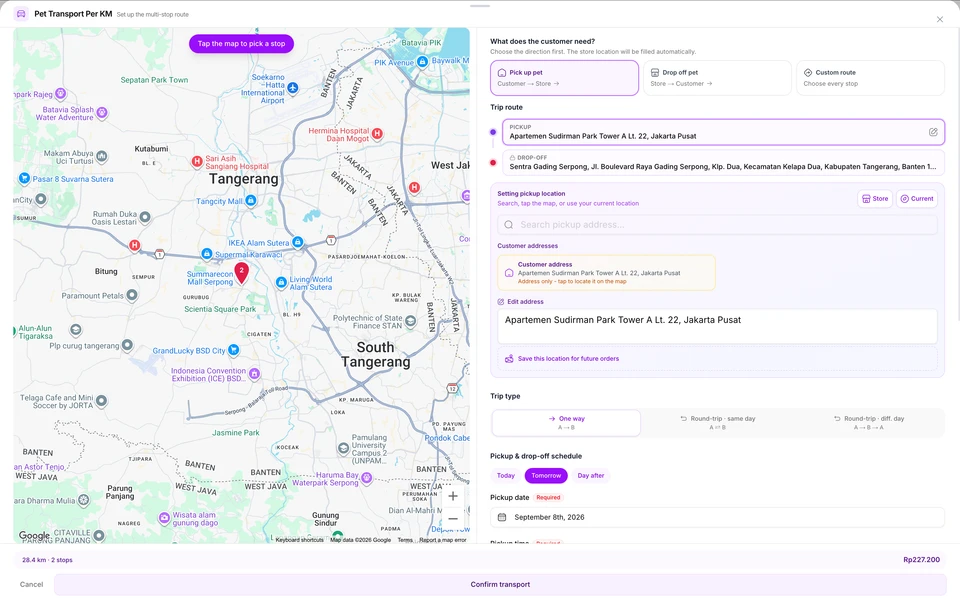Select the Drop off pet option

[717, 78]
